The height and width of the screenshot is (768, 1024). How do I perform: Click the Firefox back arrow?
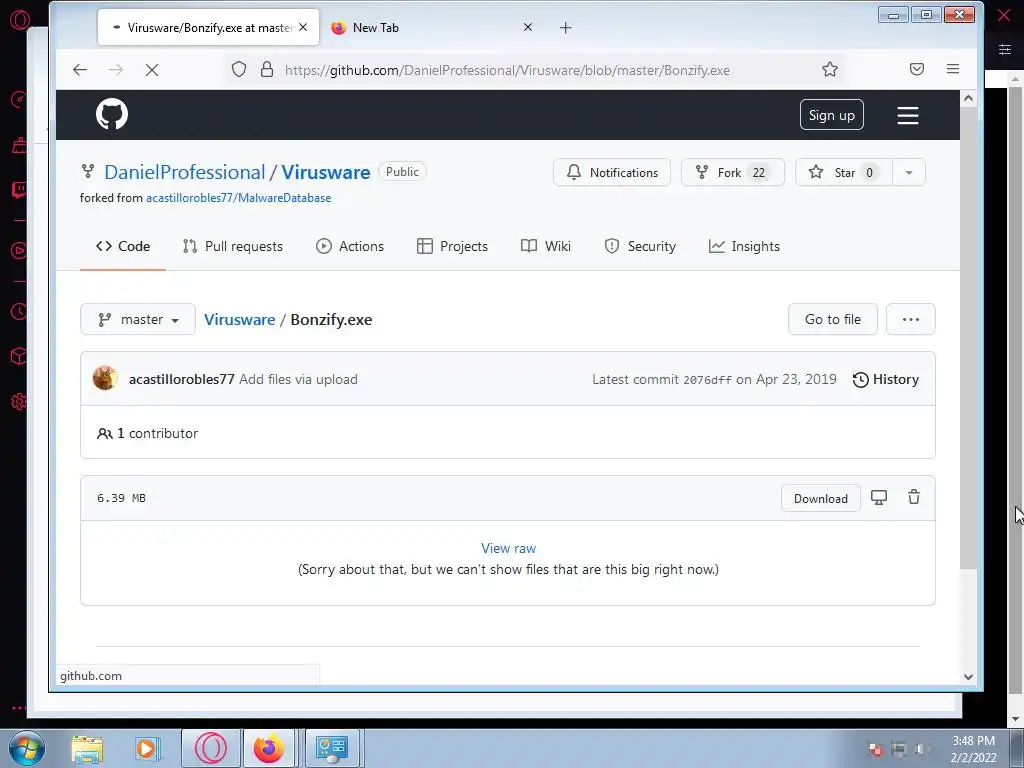80,69
